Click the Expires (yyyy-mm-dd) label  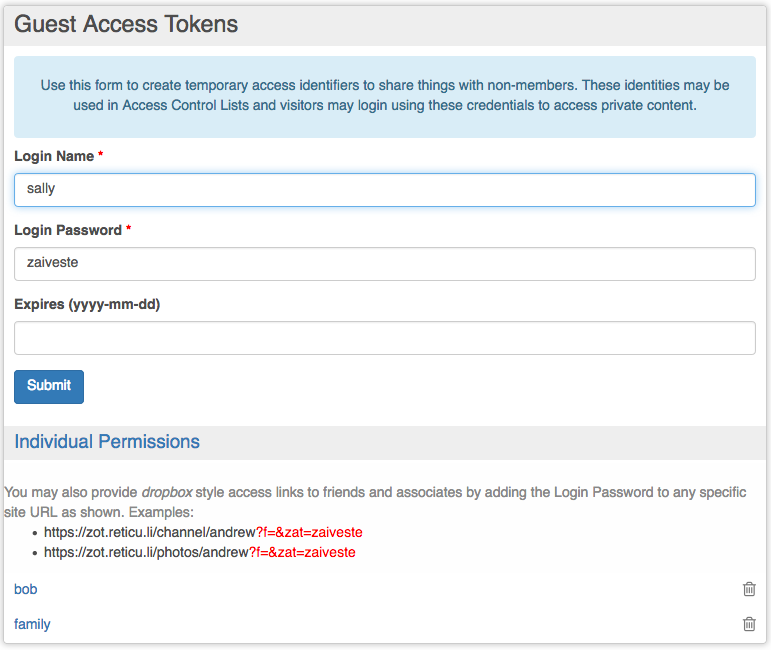point(87,304)
